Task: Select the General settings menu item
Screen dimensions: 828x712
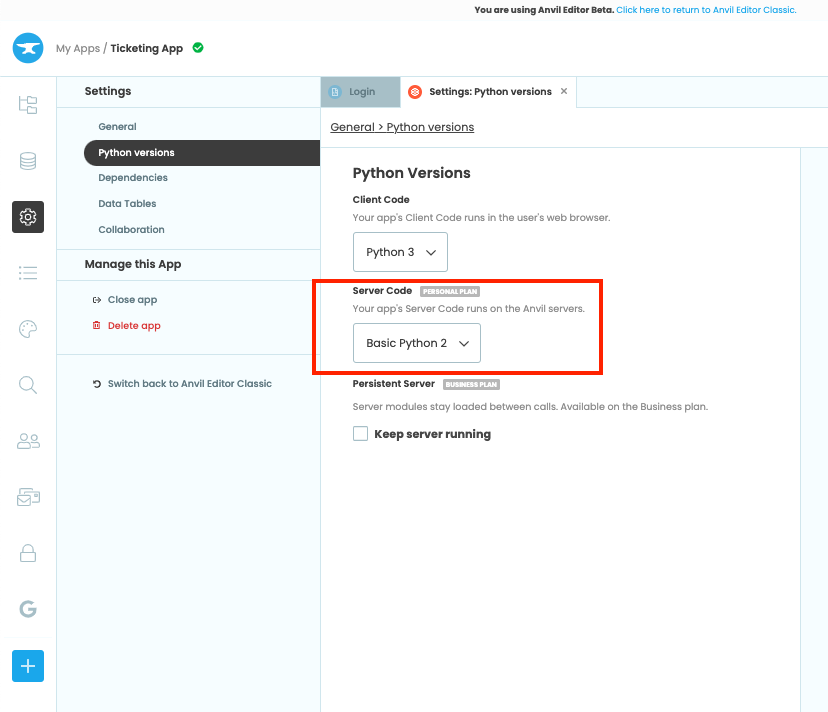Action: click(x=117, y=126)
